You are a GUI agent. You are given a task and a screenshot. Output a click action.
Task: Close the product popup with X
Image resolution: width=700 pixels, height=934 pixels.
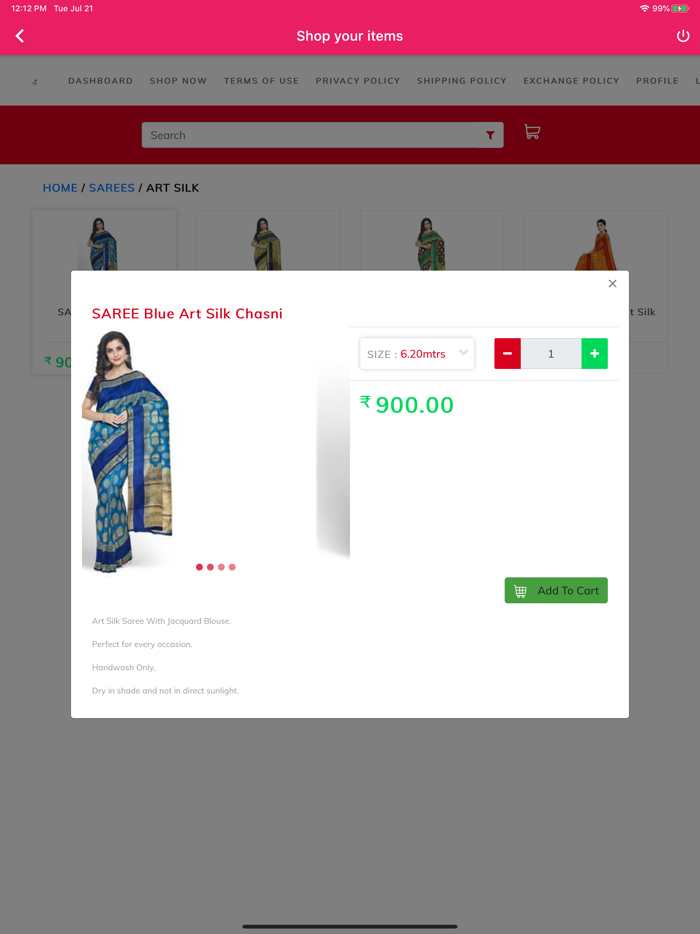coord(612,284)
